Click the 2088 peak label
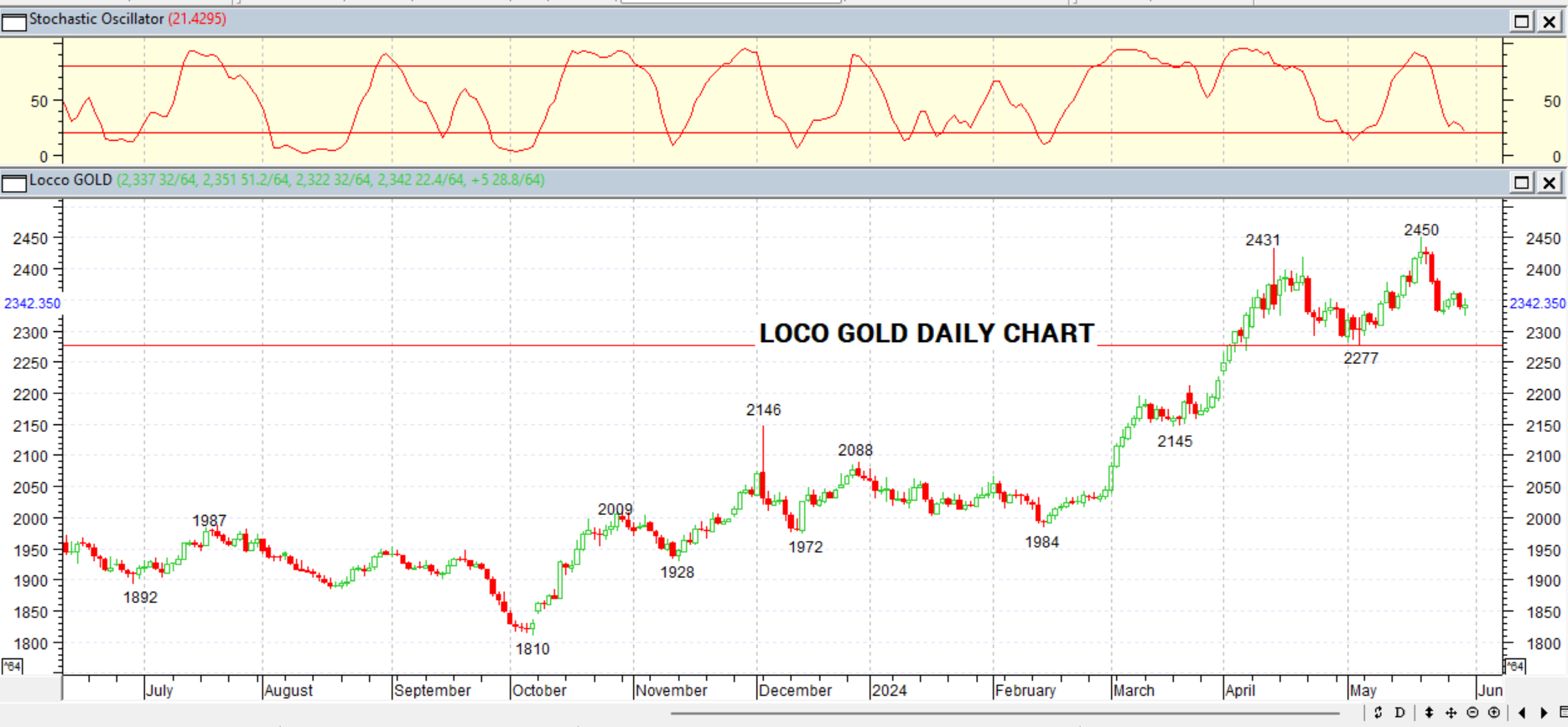 [x=855, y=450]
